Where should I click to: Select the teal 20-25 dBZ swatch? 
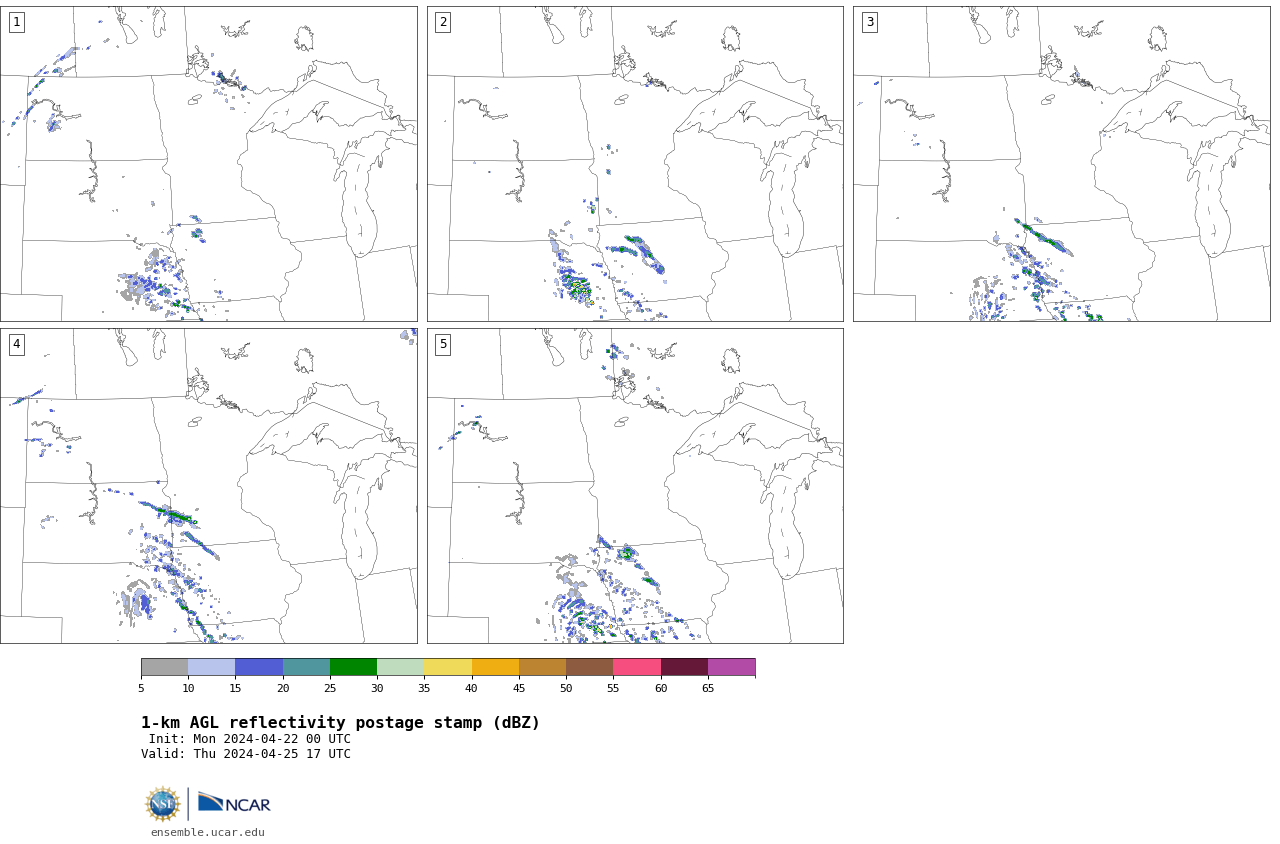coord(306,667)
